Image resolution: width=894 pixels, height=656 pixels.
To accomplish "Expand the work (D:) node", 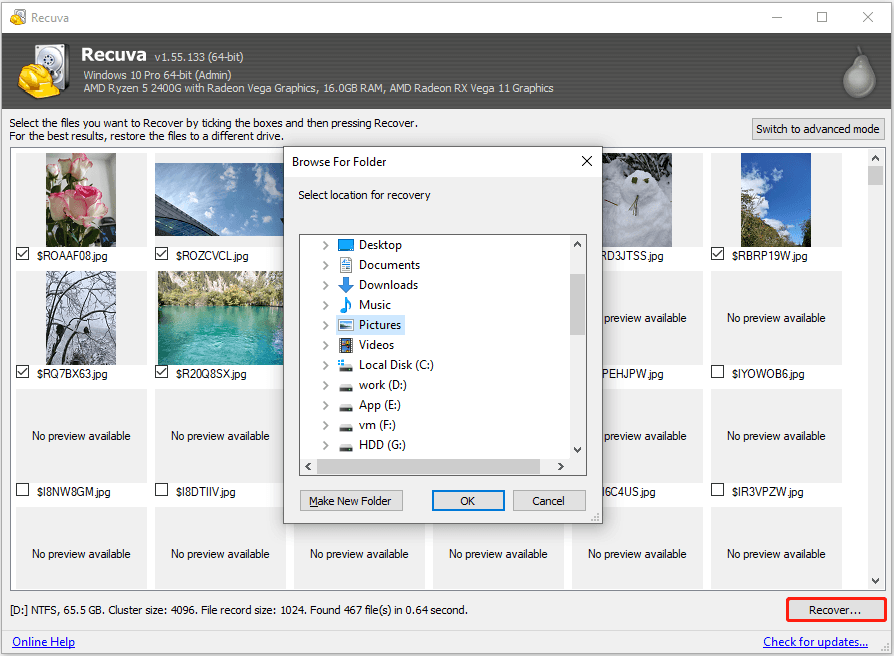I will 326,385.
